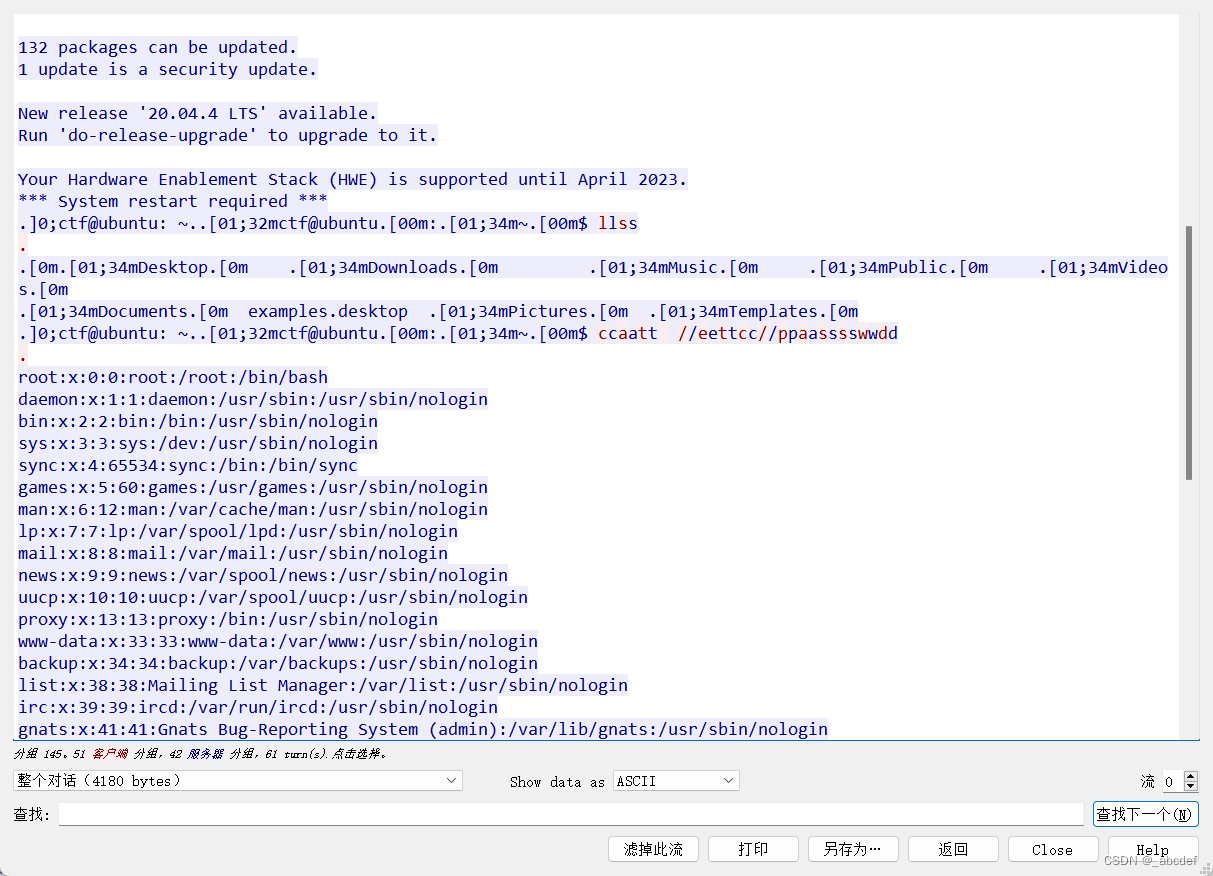Click the *** System restart required *** line
The width and height of the screenshot is (1213, 876).
point(173,201)
